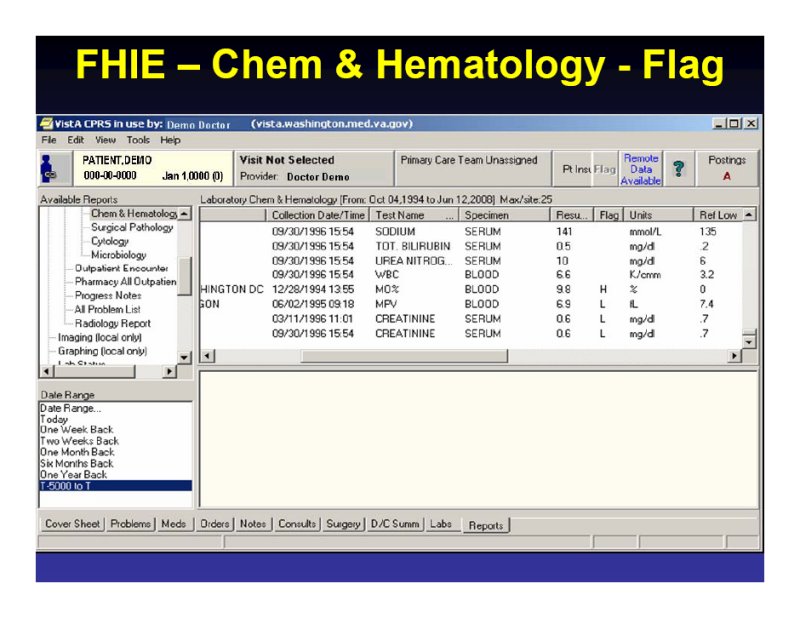Click the Flag column header

tap(609, 215)
